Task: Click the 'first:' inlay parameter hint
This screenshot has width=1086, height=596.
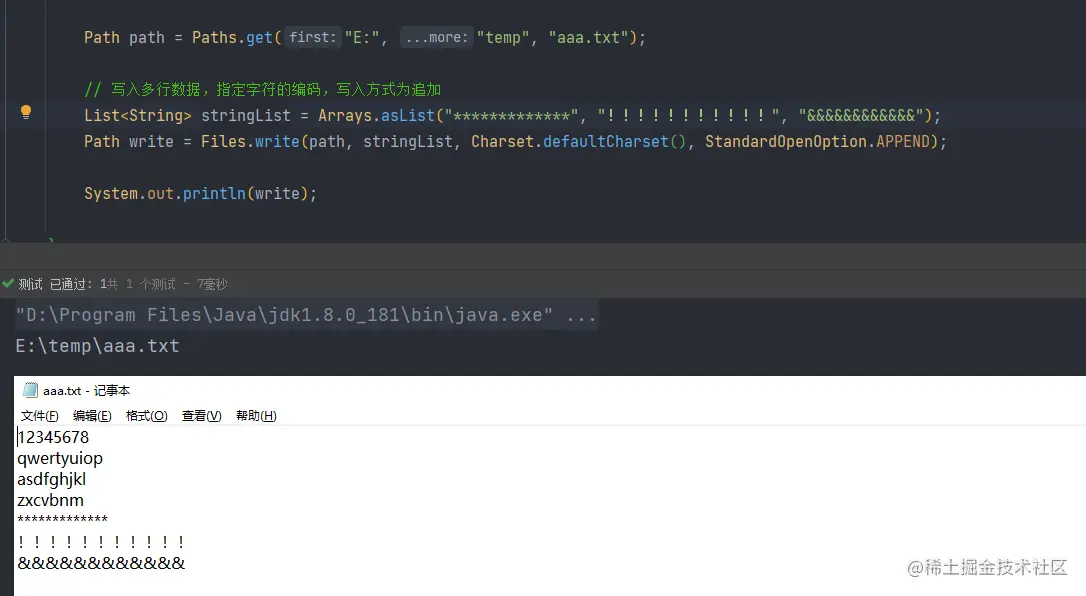Action: pyautogui.click(x=311, y=37)
